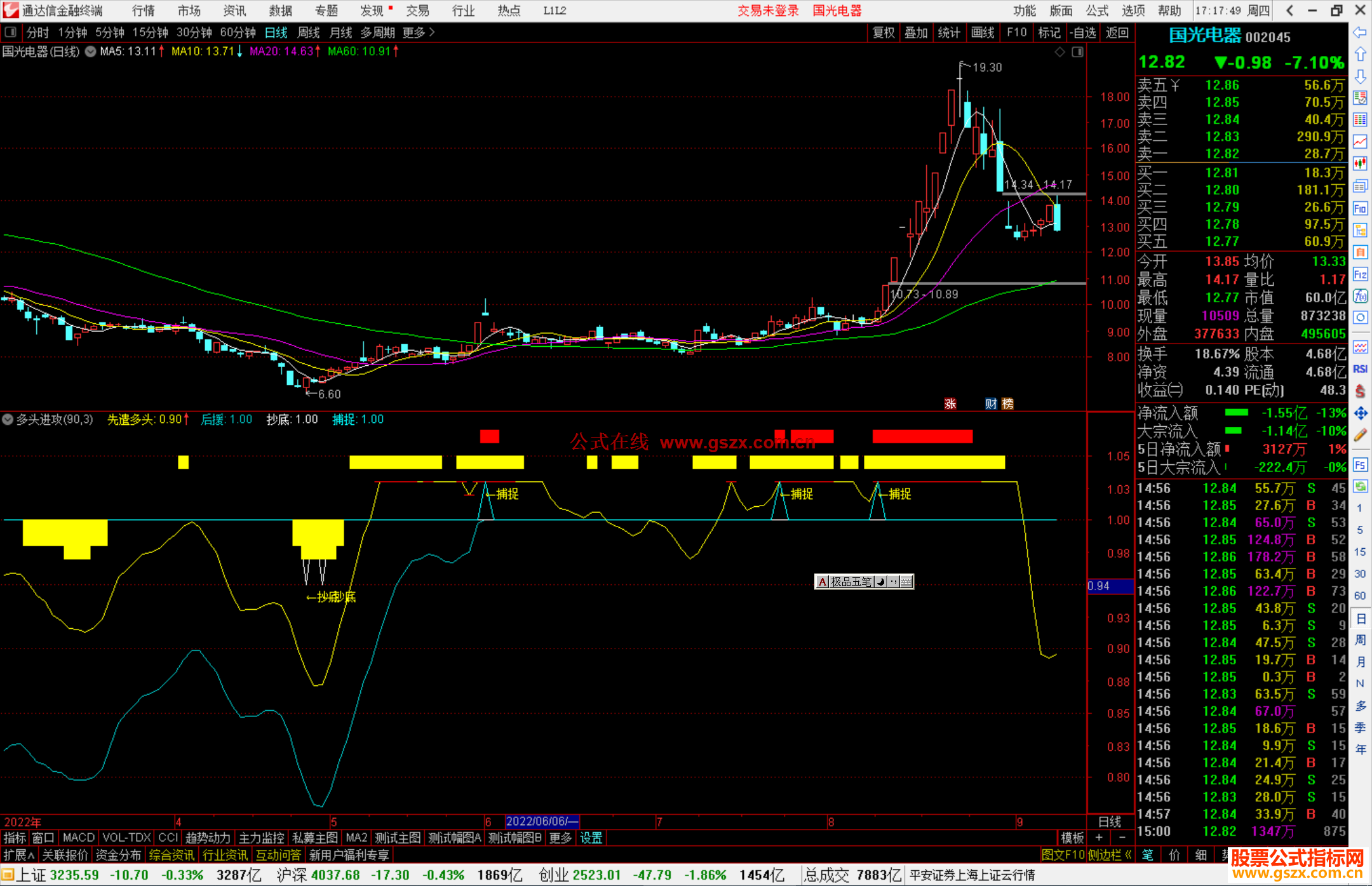
Task: Open the f(x) formula icon in sidebar
Action: (x=1360, y=296)
